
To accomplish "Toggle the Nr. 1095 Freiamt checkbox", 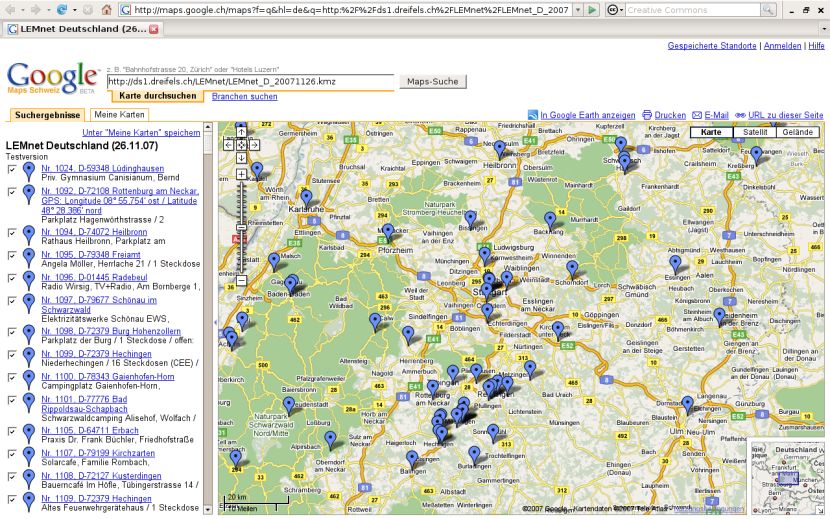I will point(12,255).
